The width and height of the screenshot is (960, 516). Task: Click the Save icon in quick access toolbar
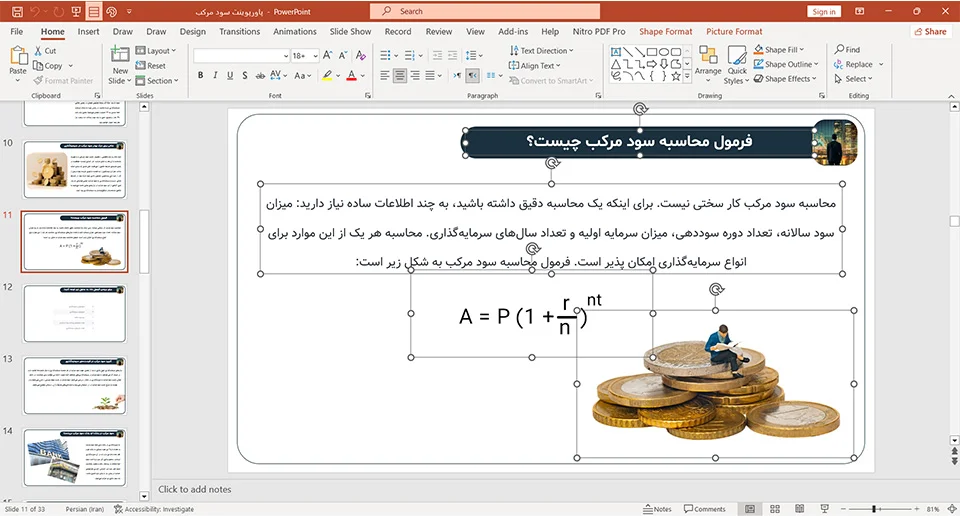click(17, 12)
